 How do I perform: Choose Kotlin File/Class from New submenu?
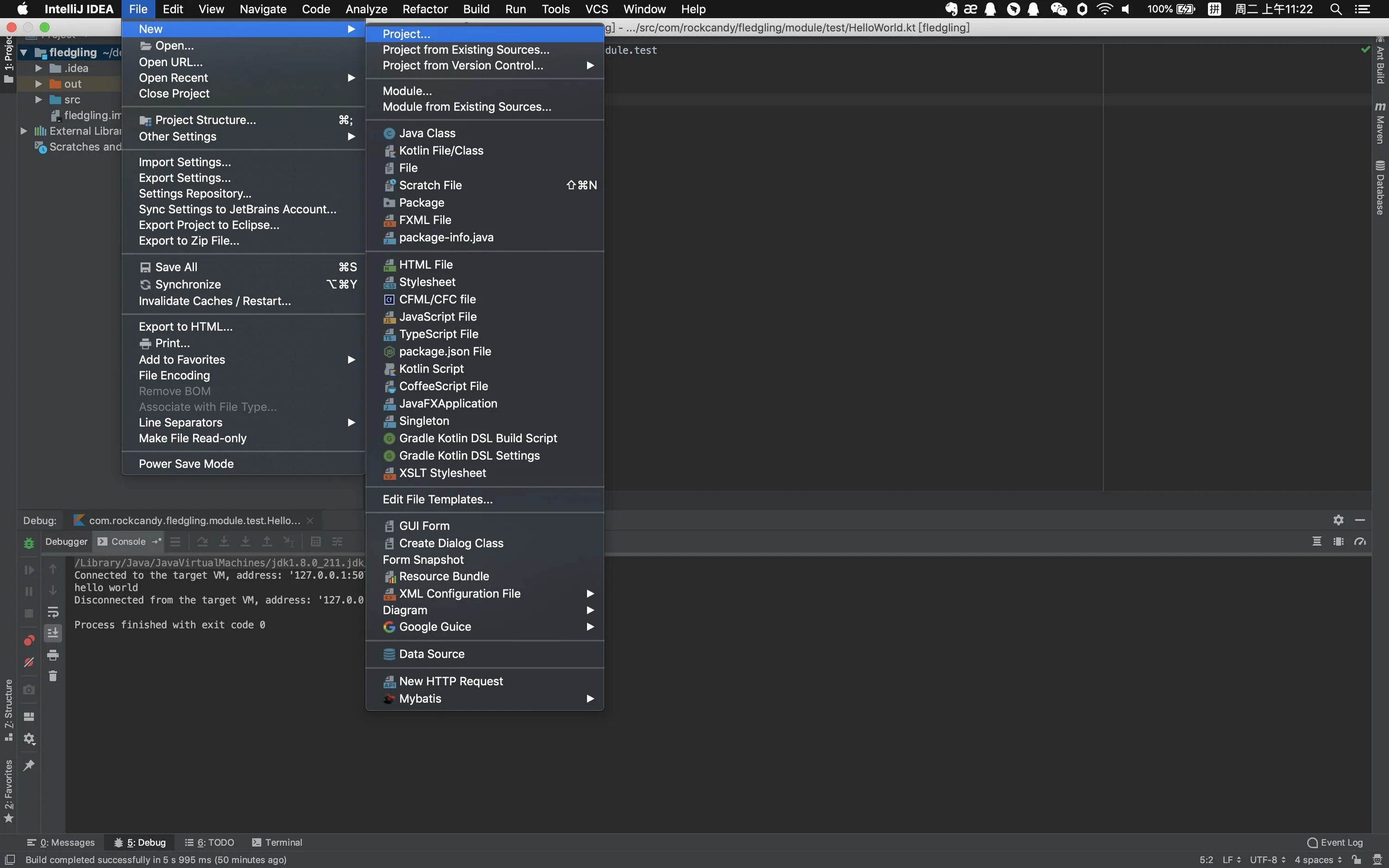pyautogui.click(x=485, y=150)
